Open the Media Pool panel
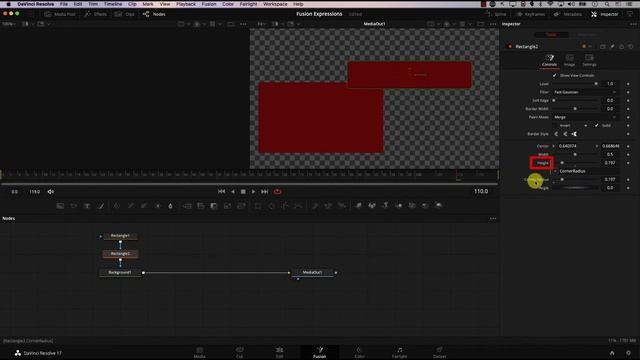Screen dimensions: 640x360 pyautogui.click(x=60, y=14)
